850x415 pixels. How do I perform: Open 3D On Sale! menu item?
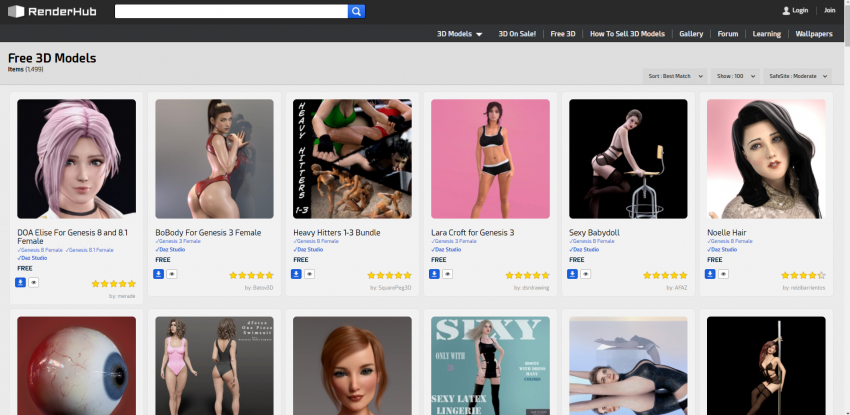(x=517, y=34)
